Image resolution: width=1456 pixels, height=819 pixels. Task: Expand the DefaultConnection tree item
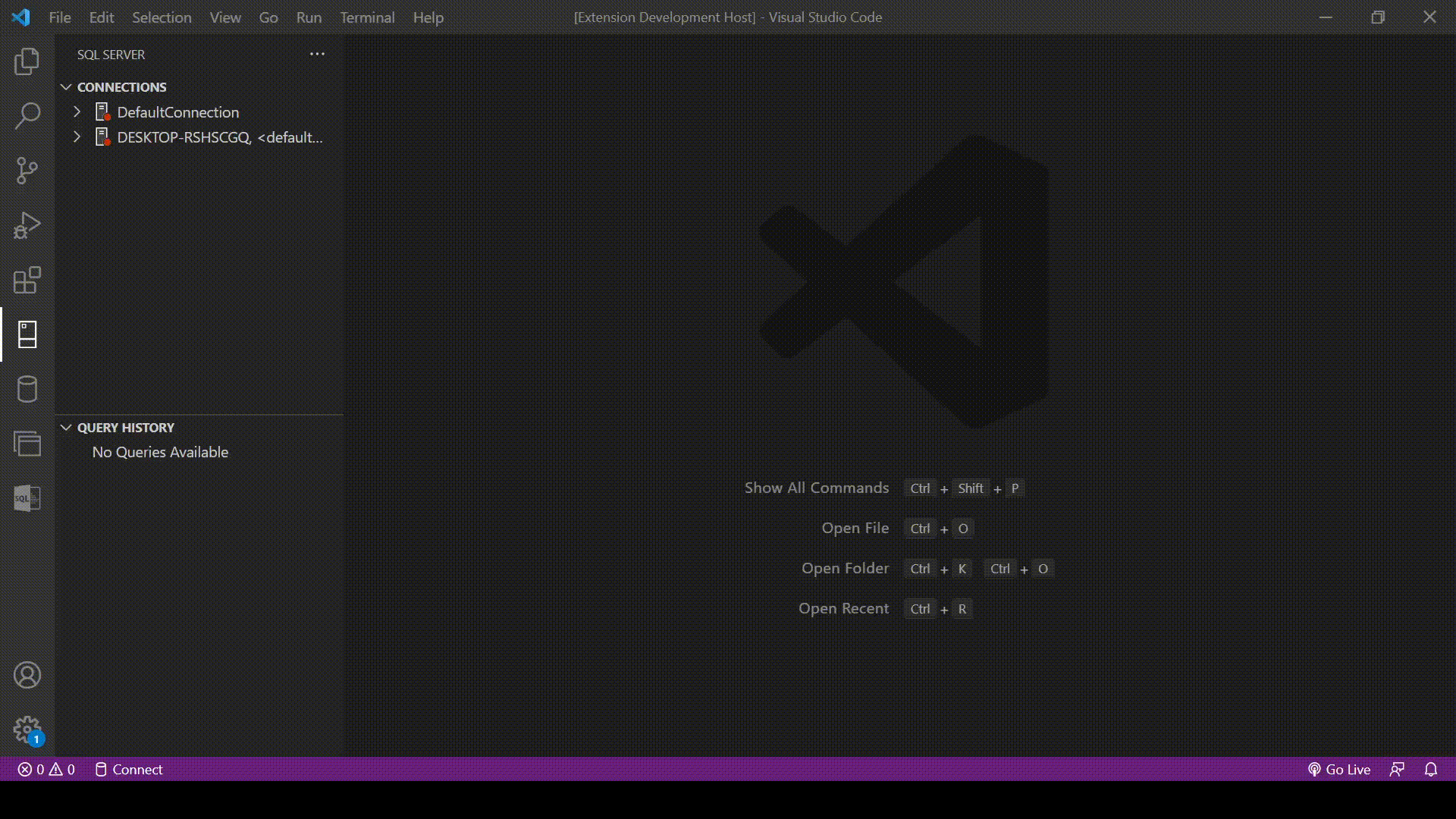77,111
